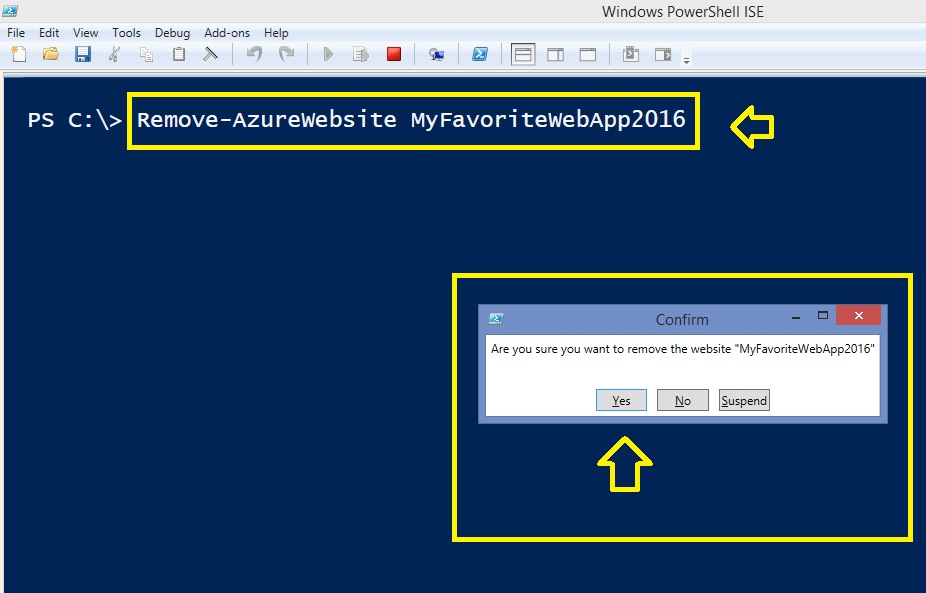This screenshot has height=593, width=926.
Task: Click the Undo arrow icon
Action: coord(255,54)
